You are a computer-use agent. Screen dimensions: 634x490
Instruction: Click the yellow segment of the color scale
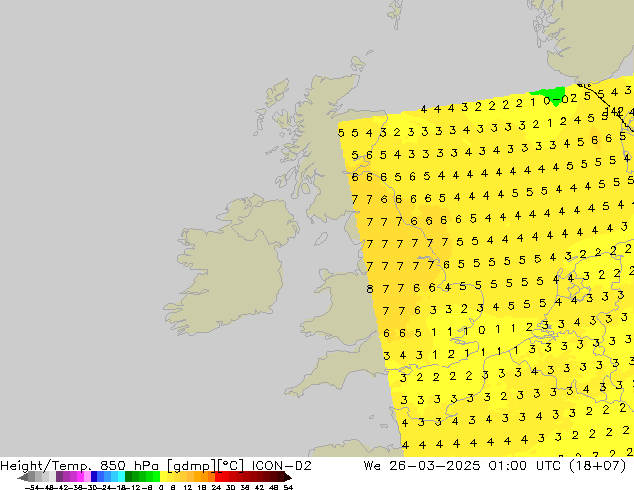pyautogui.click(x=163, y=477)
